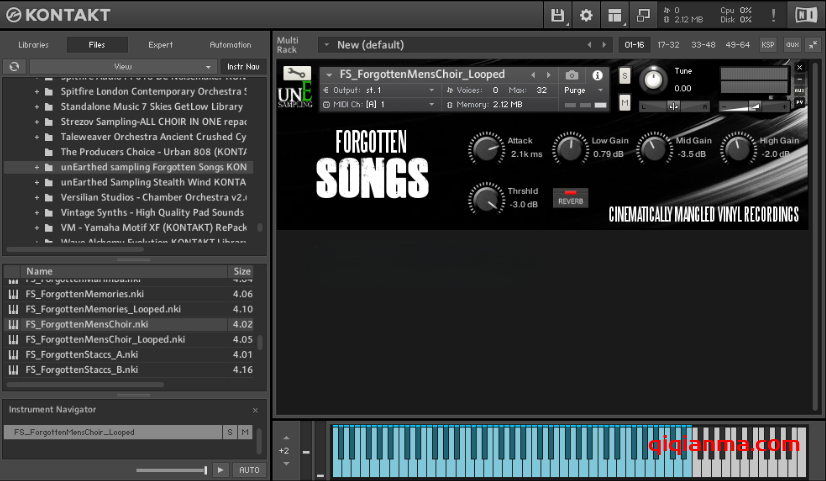Click the preview volume slider in browser
Image resolution: width=826 pixels, height=481 pixels.
(x=171, y=470)
